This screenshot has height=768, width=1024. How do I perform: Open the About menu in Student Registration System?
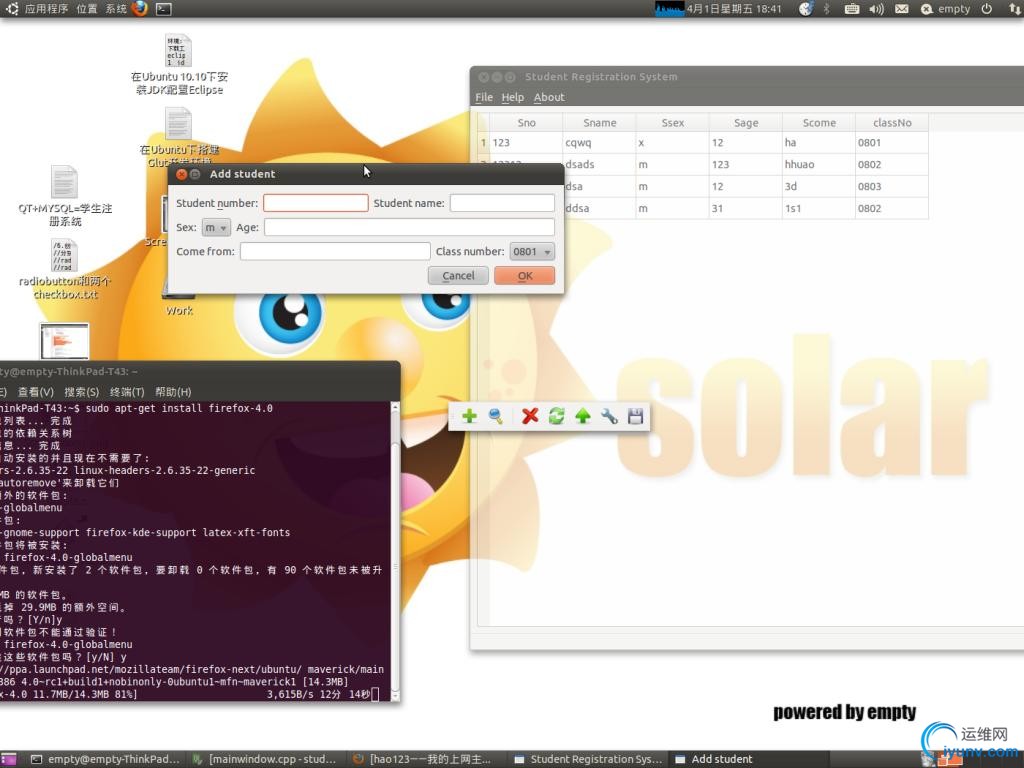coord(549,97)
